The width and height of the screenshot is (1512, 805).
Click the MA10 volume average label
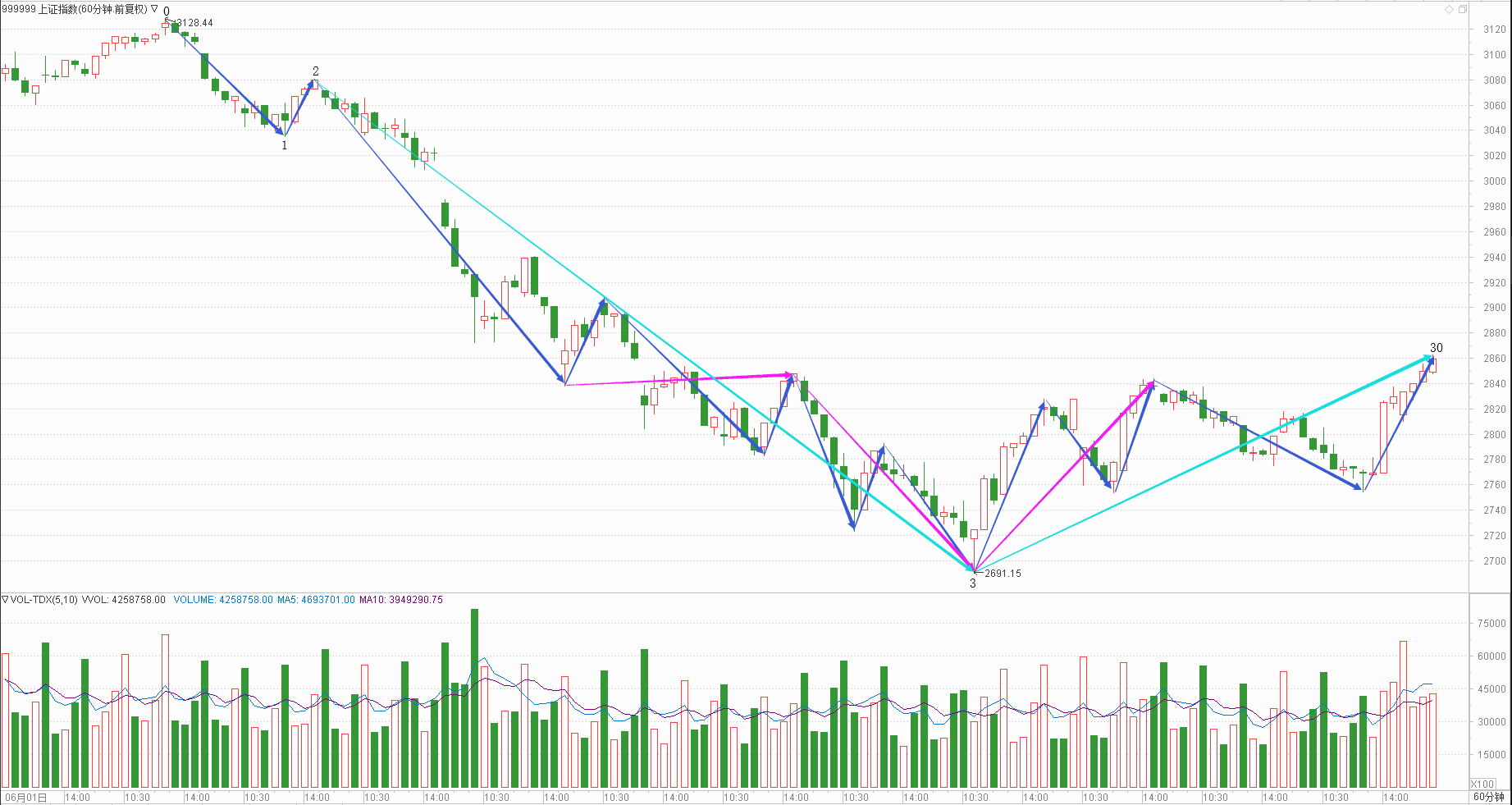coord(400,600)
